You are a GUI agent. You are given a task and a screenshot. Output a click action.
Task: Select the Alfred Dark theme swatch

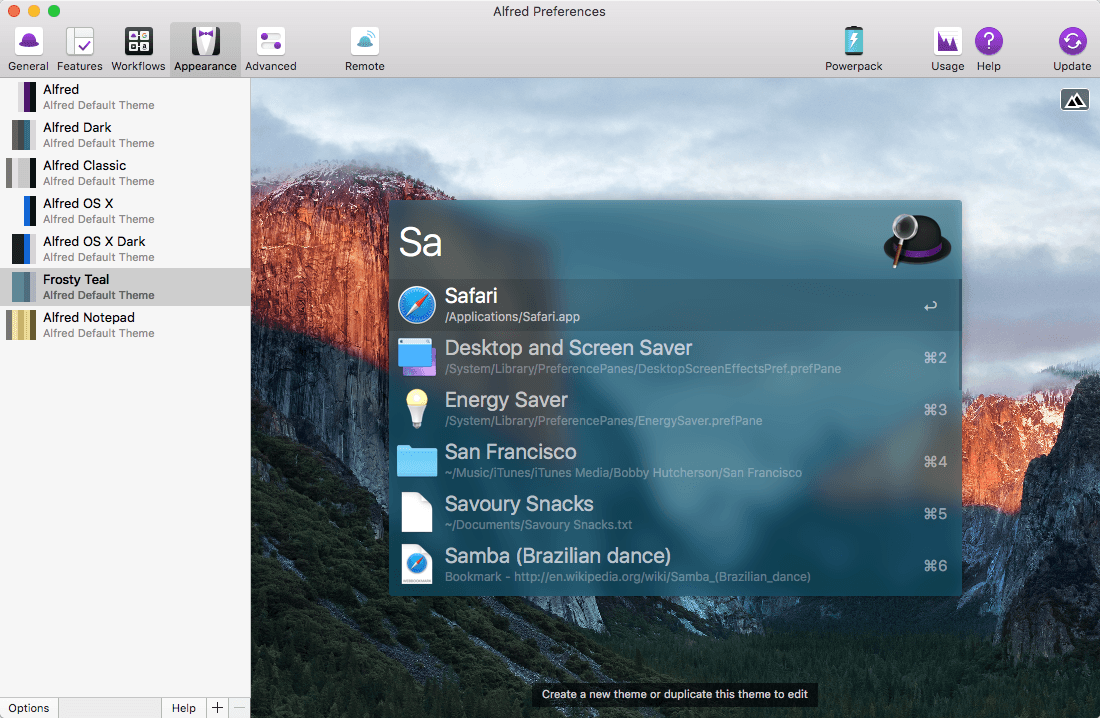click(23, 135)
